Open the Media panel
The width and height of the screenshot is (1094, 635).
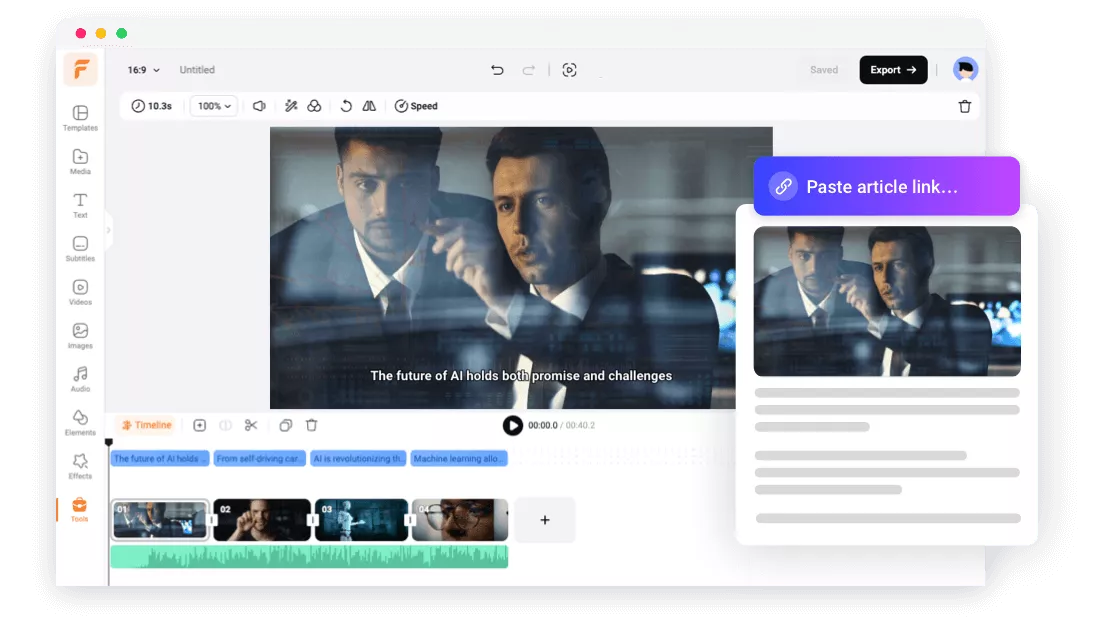pos(80,162)
